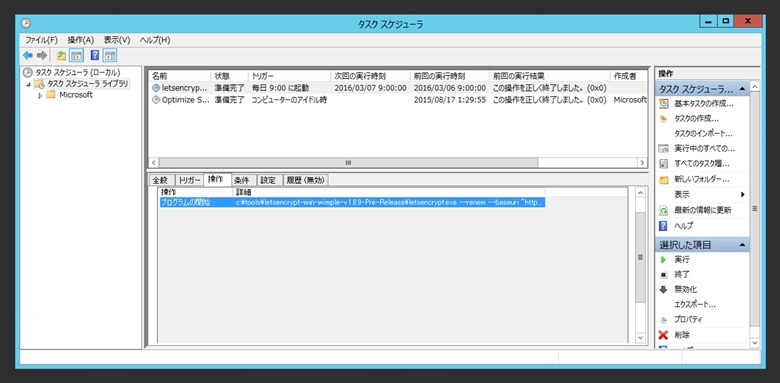Click エクスポート... action
This screenshot has height=383, width=780.
(x=695, y=304)
